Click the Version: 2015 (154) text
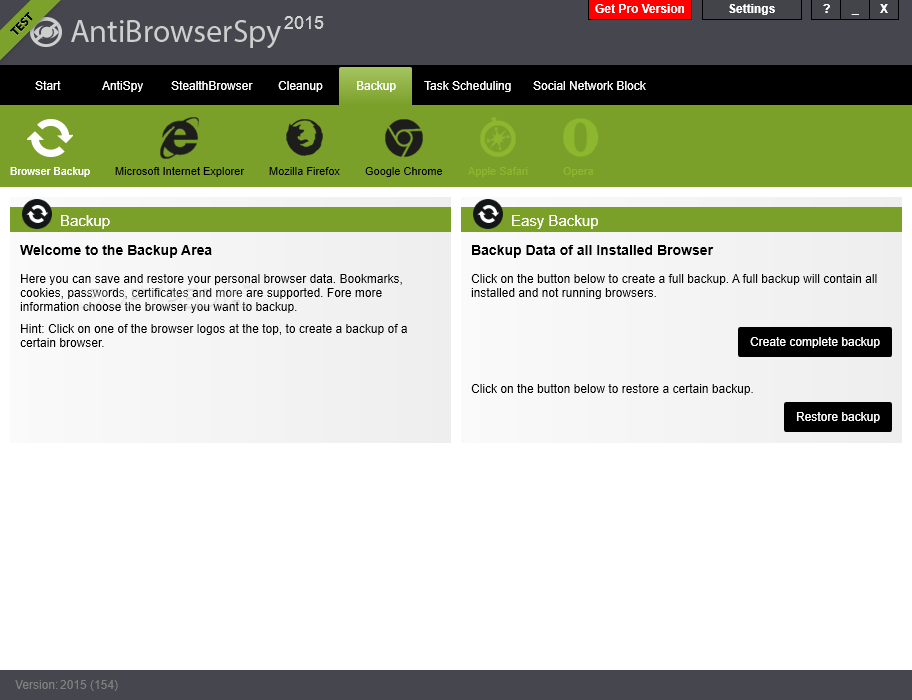The image size is (912, 700). point(67,685)
